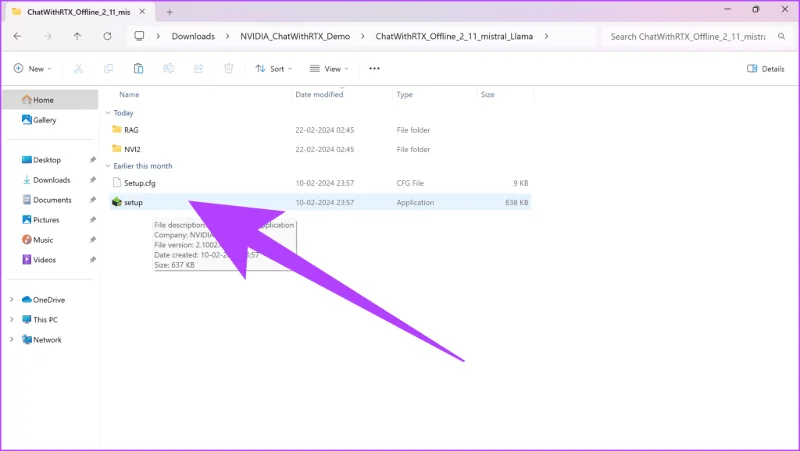Click the Share icon

click(x=198, y=68)
